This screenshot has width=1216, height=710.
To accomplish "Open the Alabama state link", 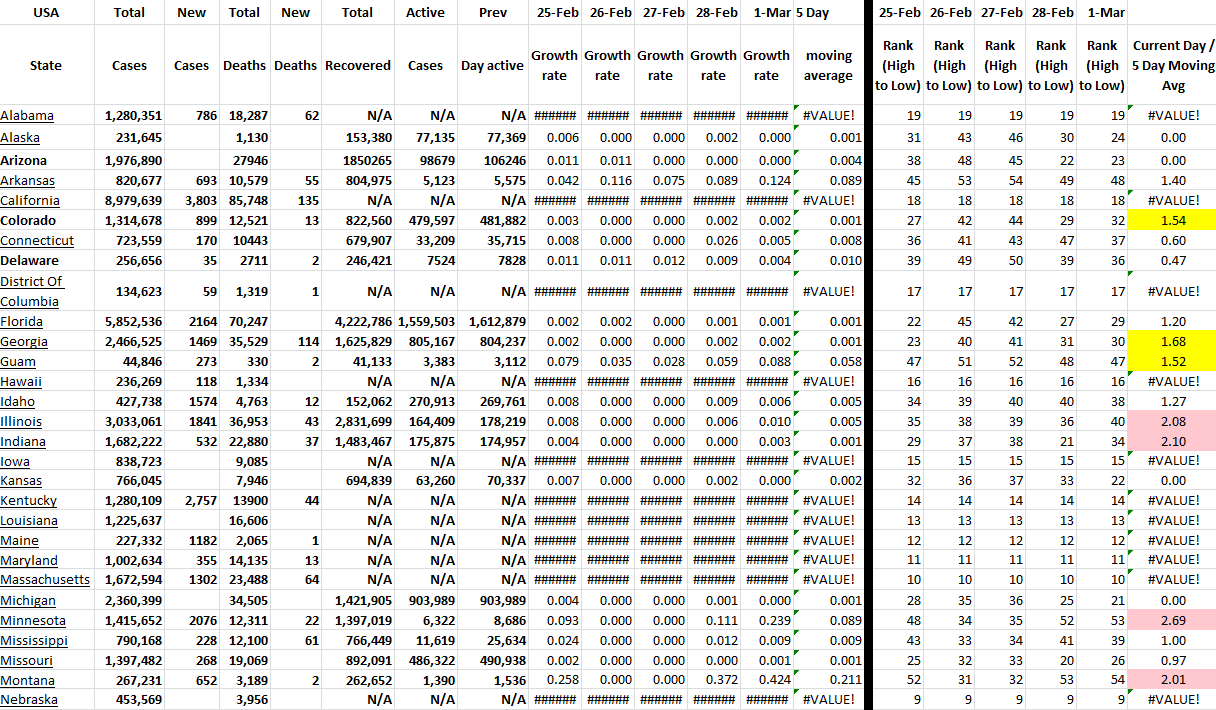I will tap(27, 116).
